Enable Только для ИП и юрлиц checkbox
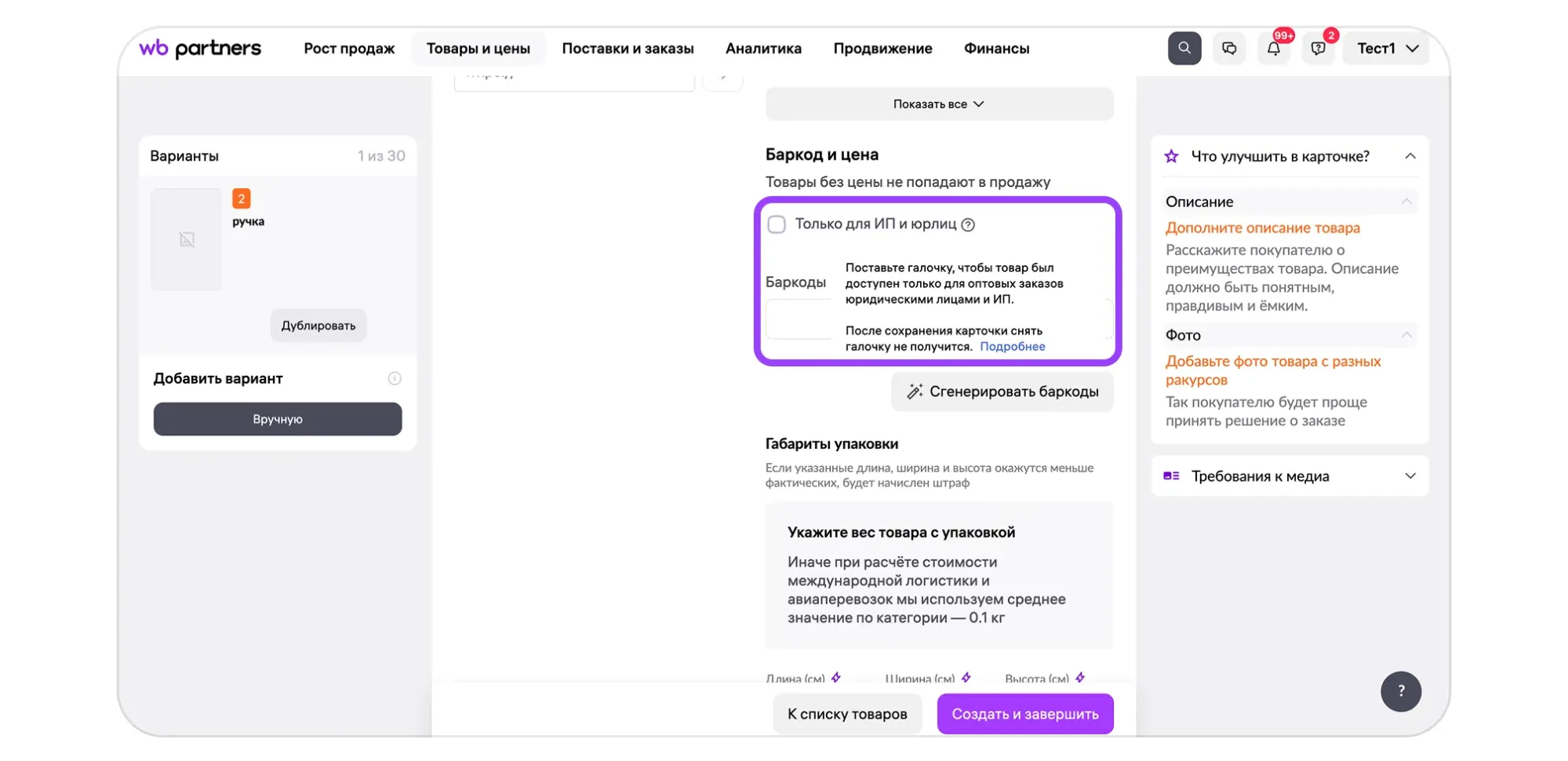This screenshot has width=1568, height=761. click(x=777, y=225)
